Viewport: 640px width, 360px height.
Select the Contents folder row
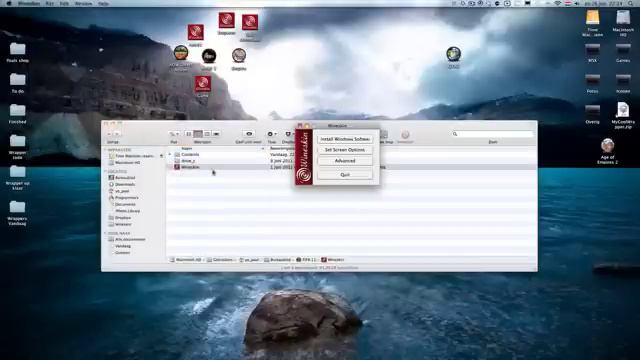(351, 155)
